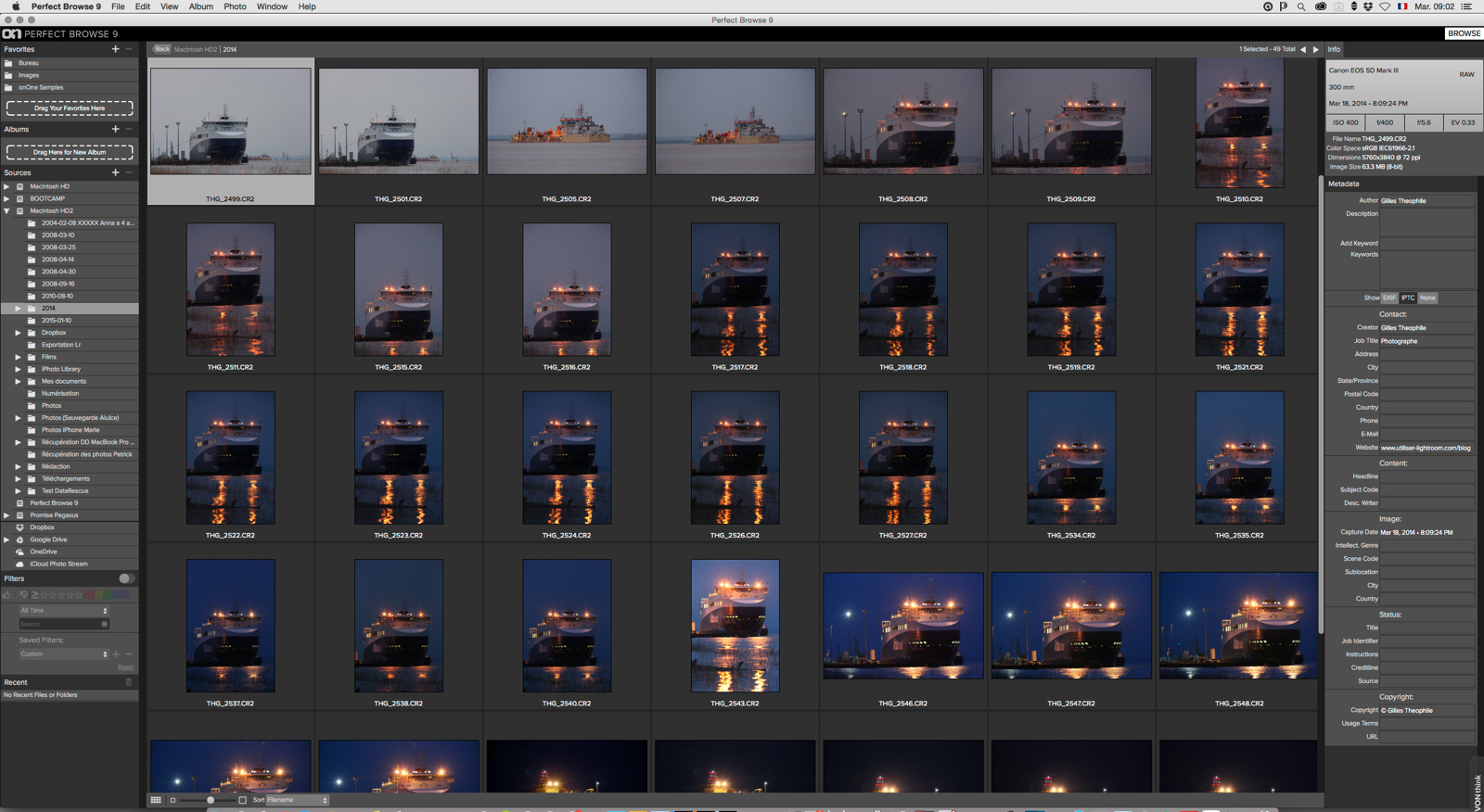Click the greater-than-or-equal rating icon

click(35, 595)
